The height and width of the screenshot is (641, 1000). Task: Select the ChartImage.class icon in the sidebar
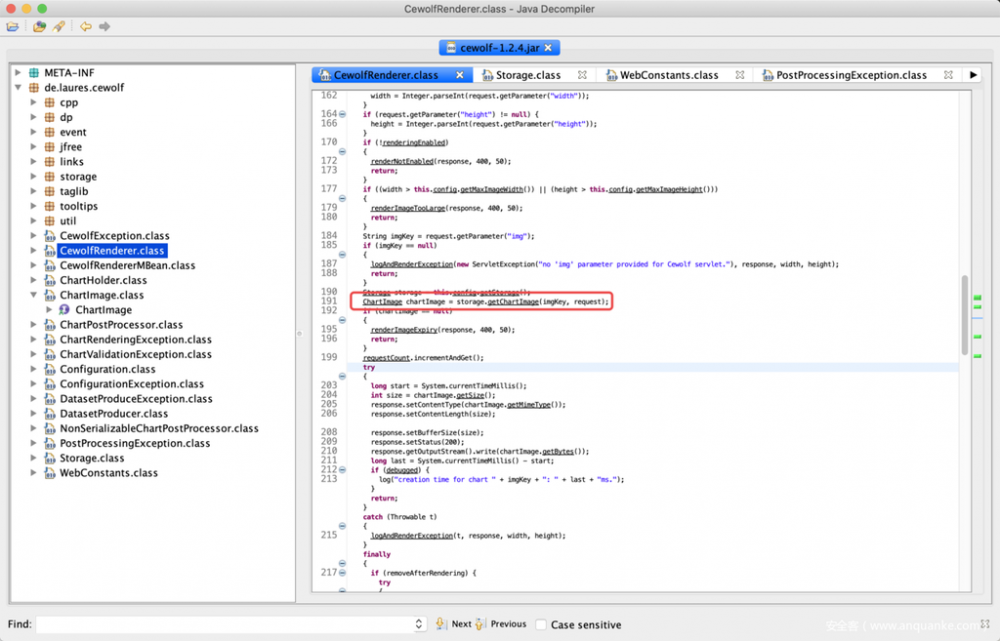tap(49, 295)
